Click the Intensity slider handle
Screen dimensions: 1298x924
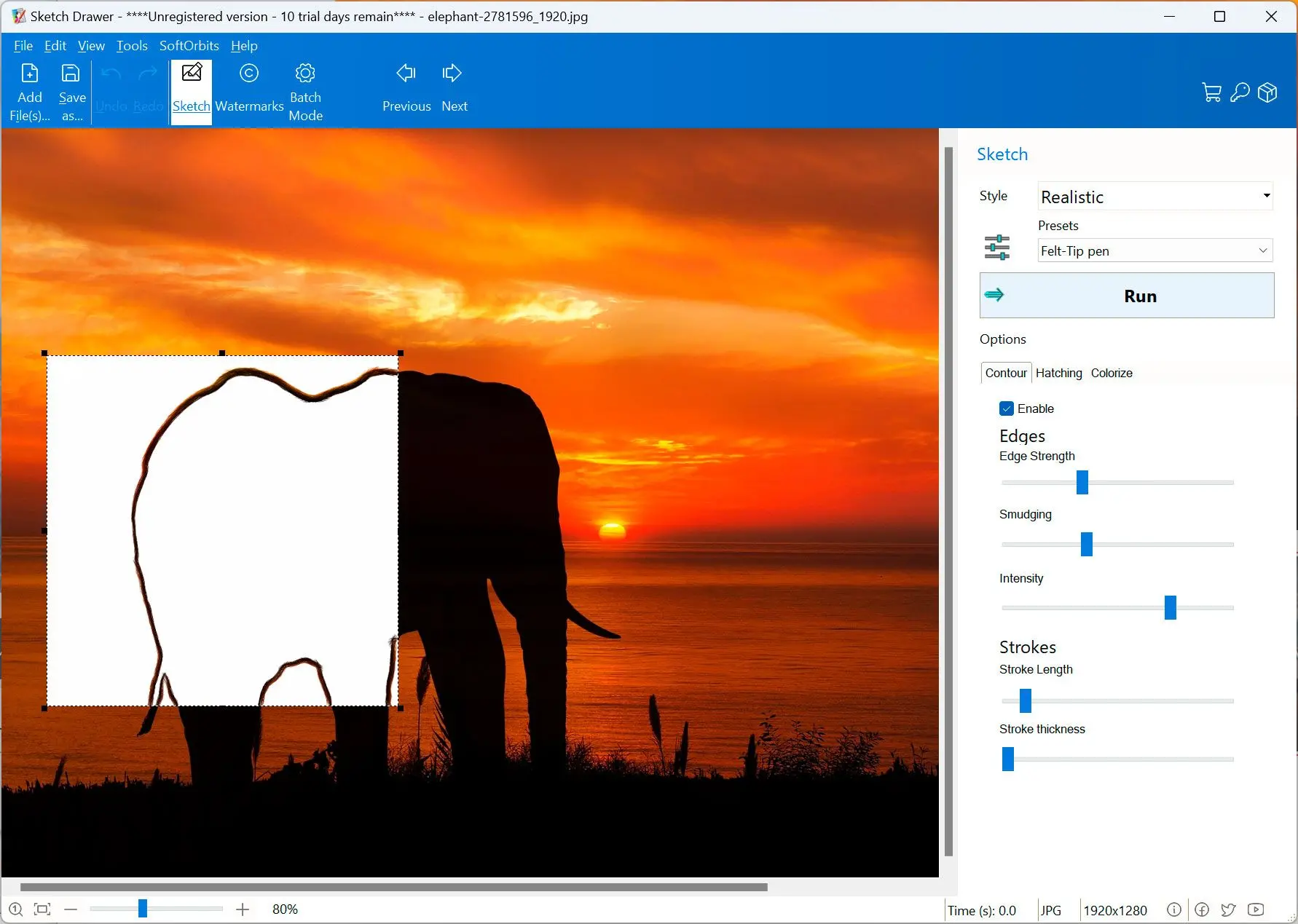(1171, 607)
